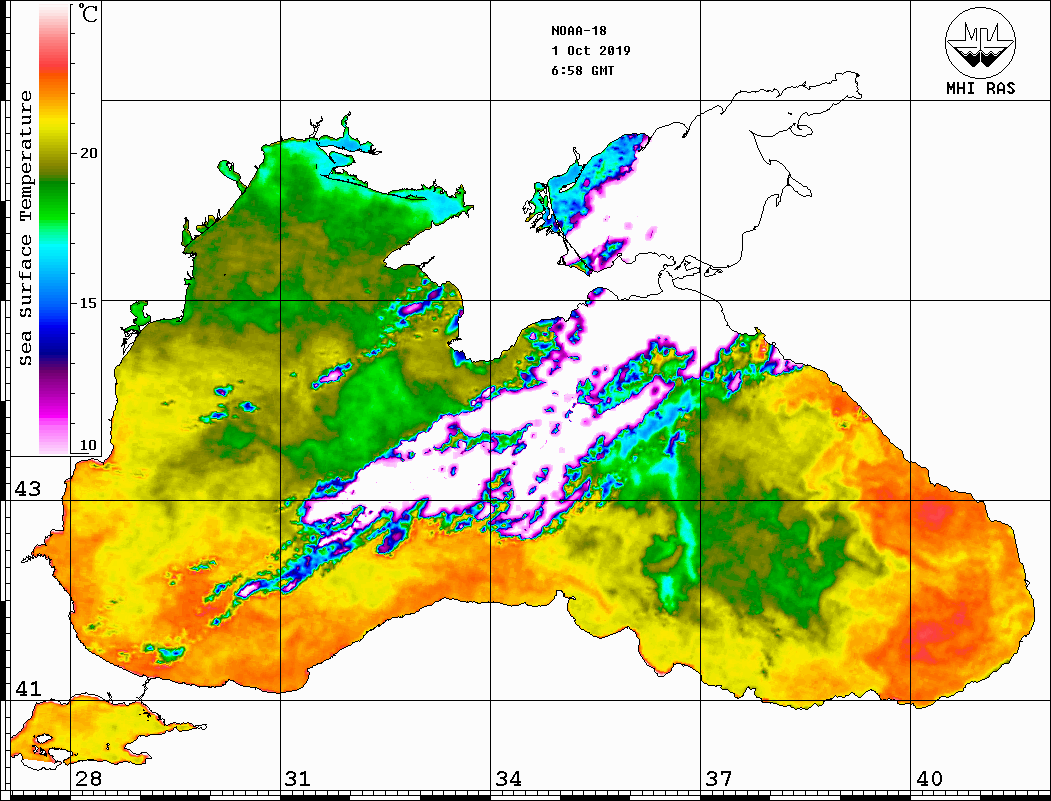
Task: Select the '6:58 GMT' time text
Action: tap(582, 70)
